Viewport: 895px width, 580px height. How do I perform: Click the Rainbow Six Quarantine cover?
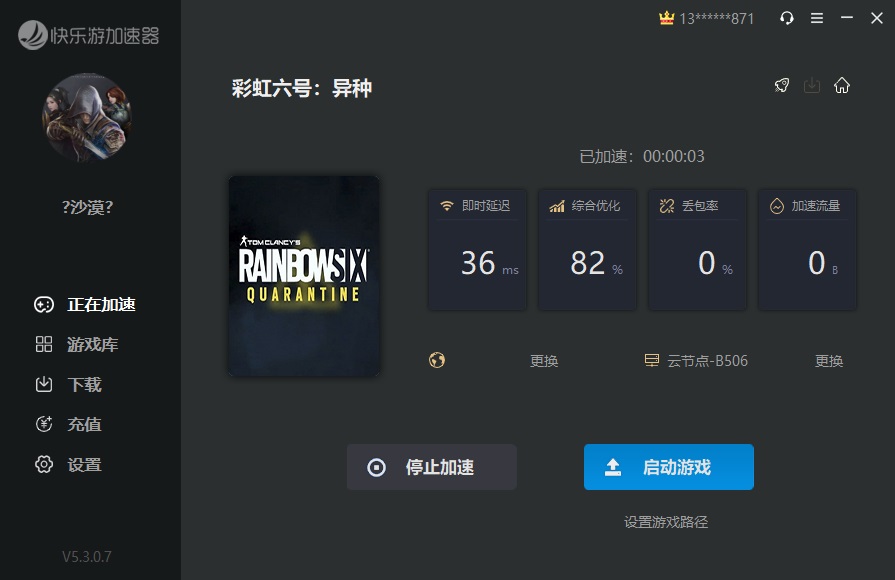(x=303, y=276)
